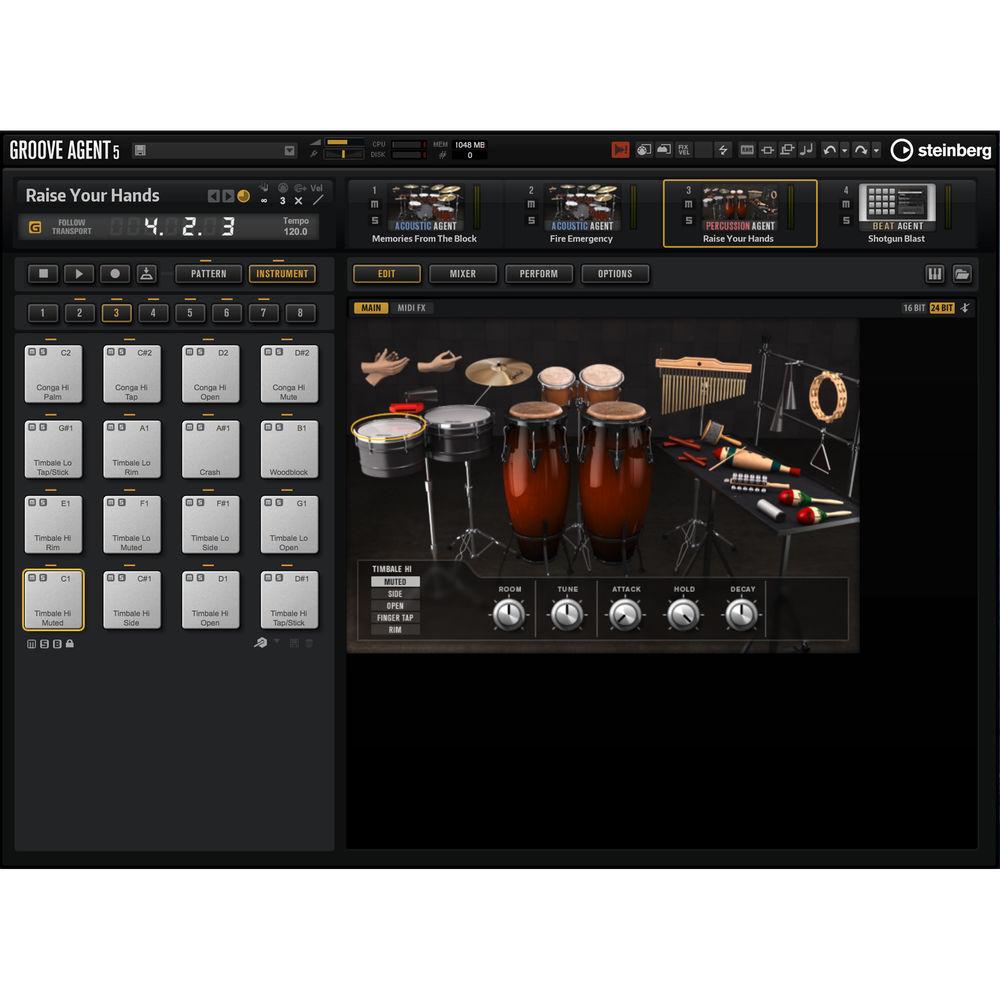1000x1000 pixels.
Task: Click the undo arrow icon
Action: point(828,150)
